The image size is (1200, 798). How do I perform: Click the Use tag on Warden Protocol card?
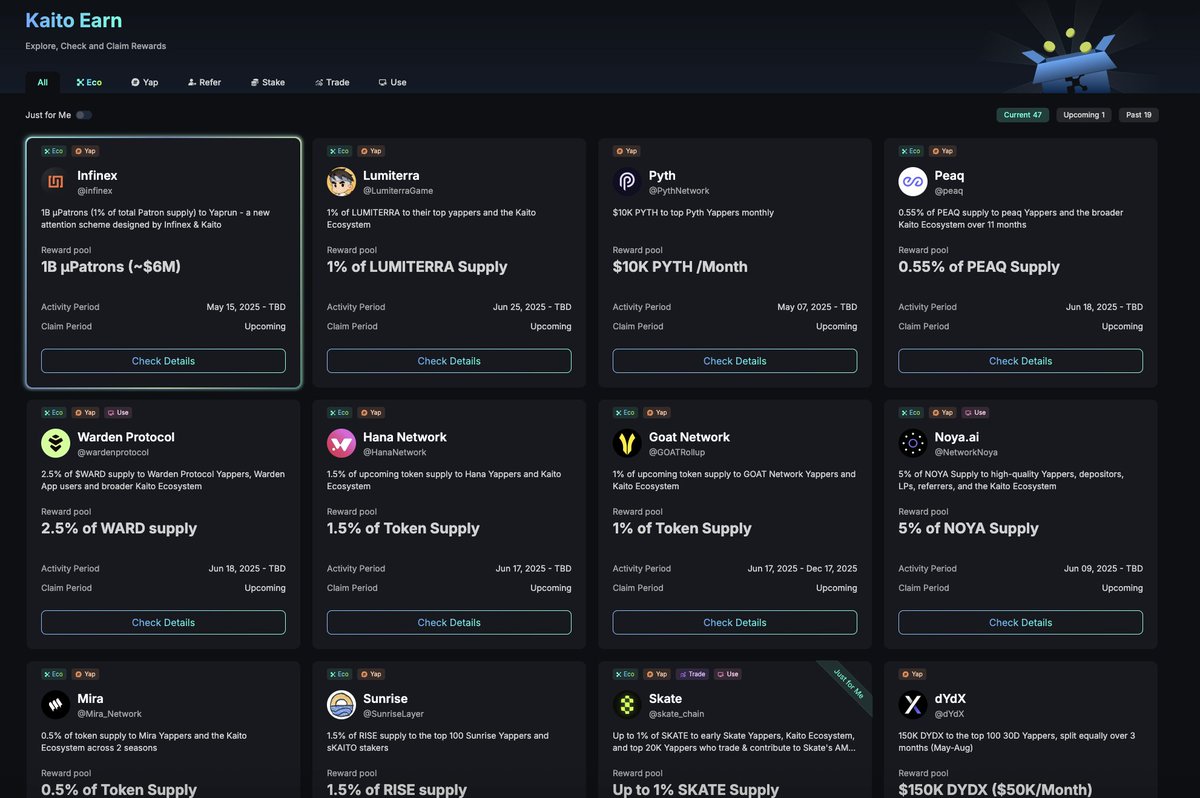[x=117, y=412]
